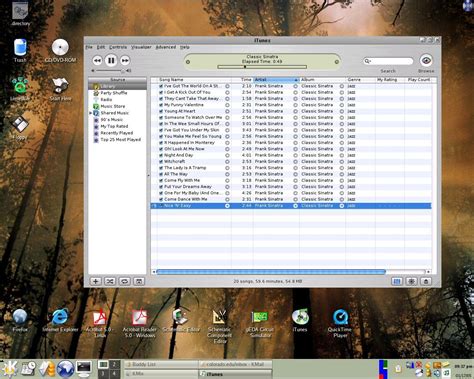Viewport: 474px width, 379px height.
Task: Click the Artist column sort arrow
Action: [296, 80]
